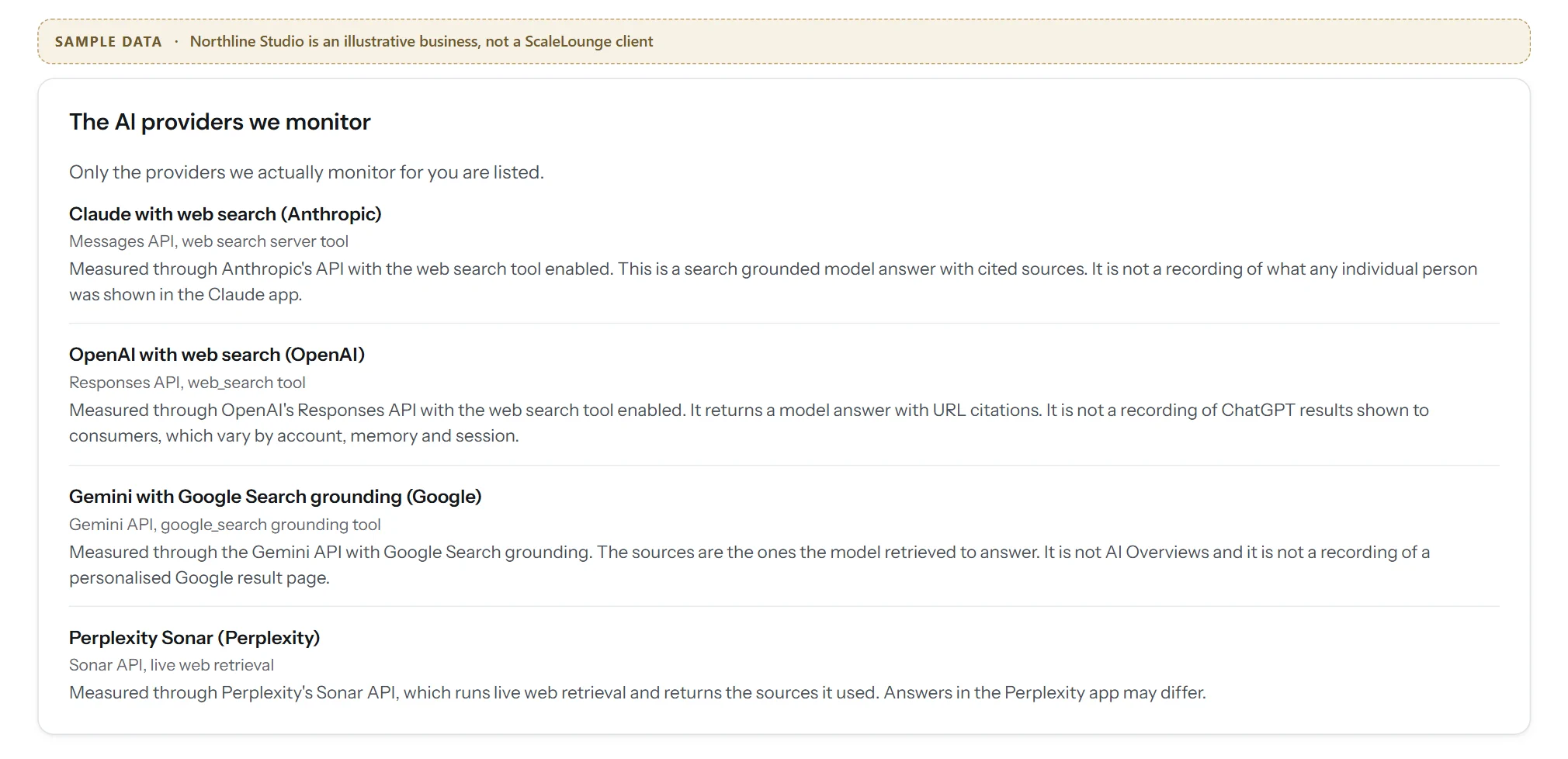Select 'Messages API, web search server tool' subtitle
This screenshot has height=759, width=1568.
click(x=209, y=241)
